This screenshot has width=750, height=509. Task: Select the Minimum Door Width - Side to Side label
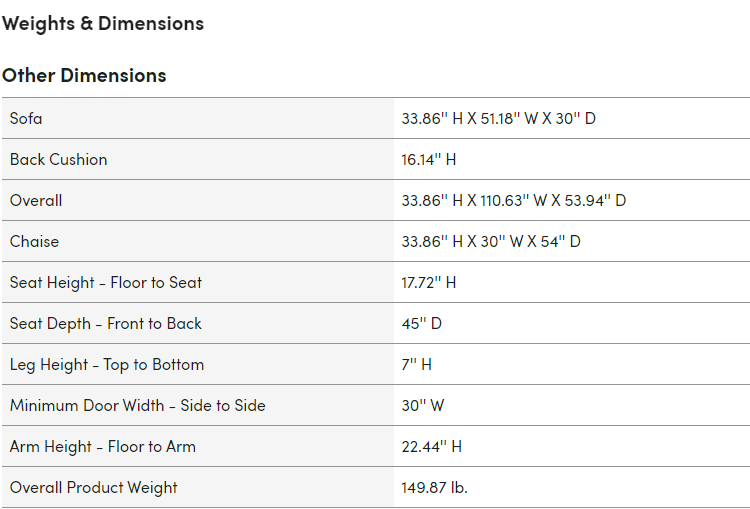point(138,405)
